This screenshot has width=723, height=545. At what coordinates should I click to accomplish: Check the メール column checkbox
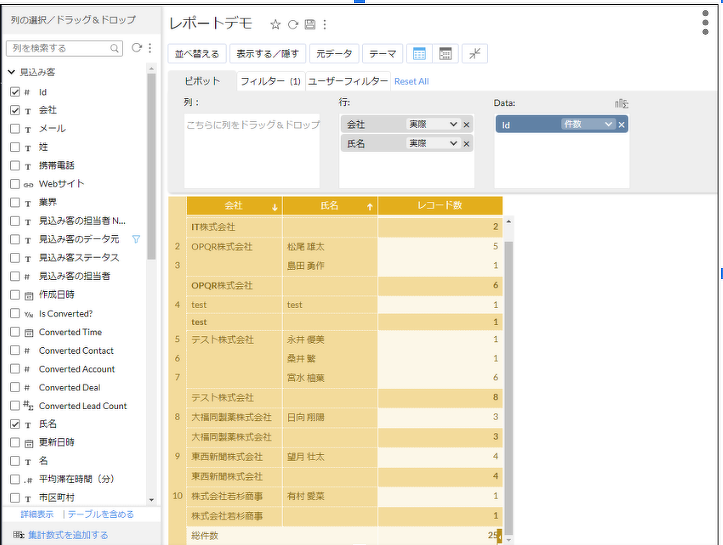coord(15,129)
